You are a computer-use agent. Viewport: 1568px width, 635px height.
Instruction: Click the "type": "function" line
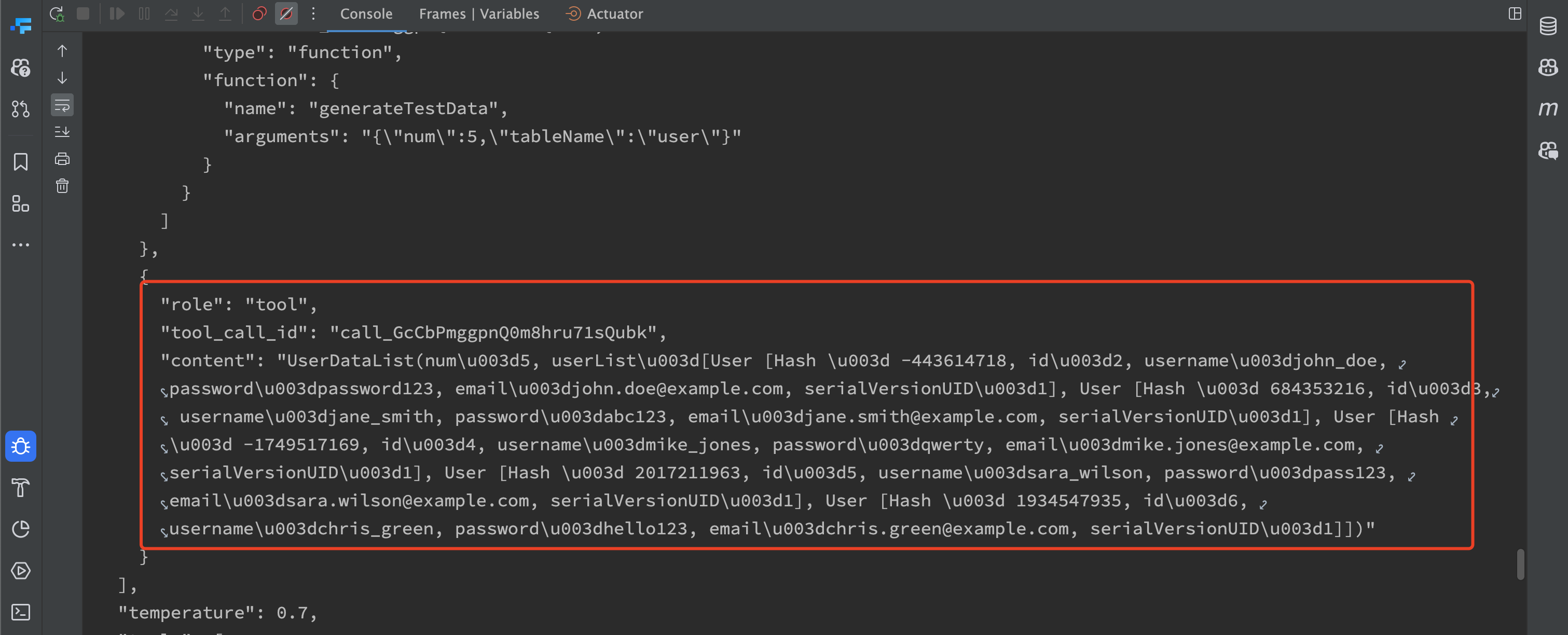tap(302, 52)
